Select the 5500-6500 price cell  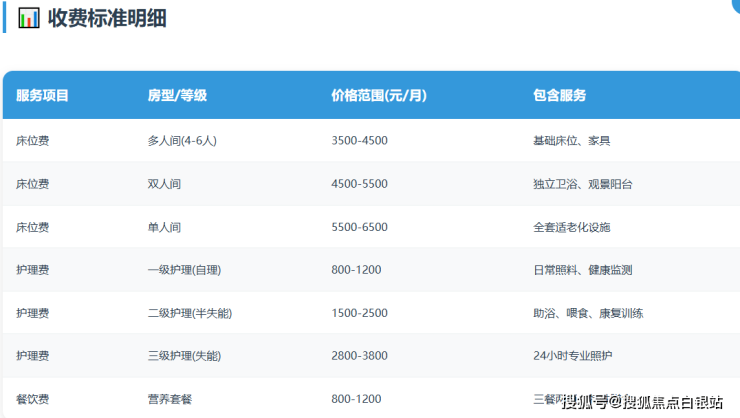(x=359, y=227)
